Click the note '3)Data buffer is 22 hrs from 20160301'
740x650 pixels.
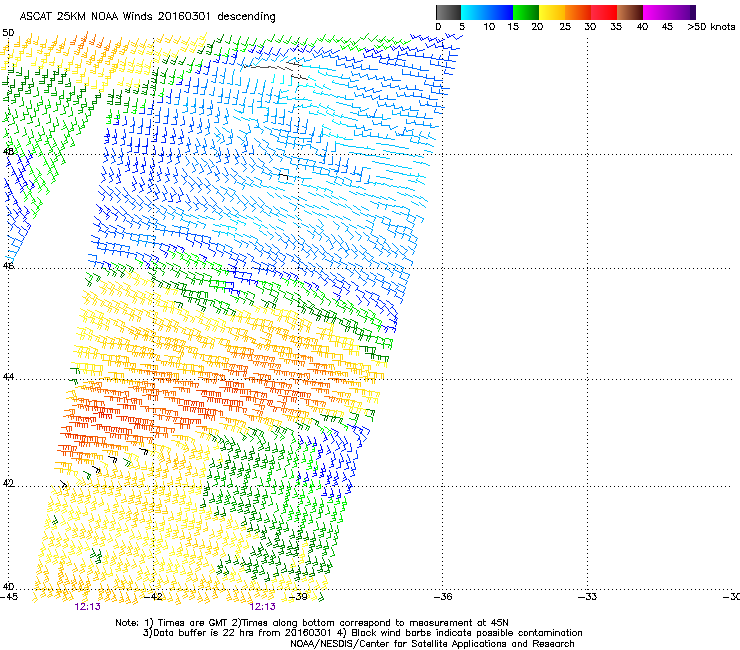(x=237, y=633)
